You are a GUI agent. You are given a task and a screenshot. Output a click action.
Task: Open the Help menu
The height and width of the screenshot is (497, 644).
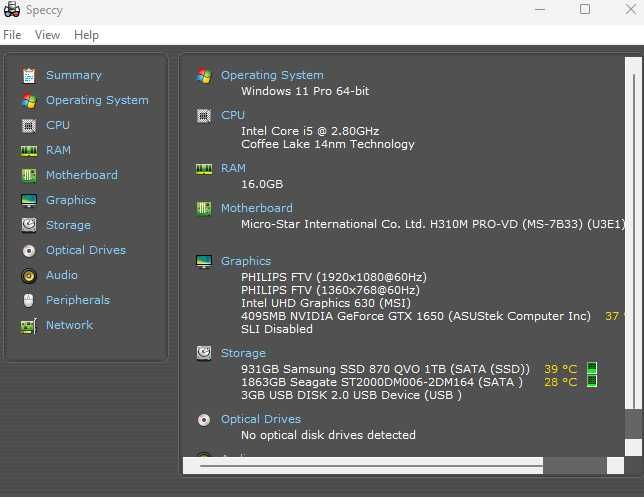click(86, 35)
